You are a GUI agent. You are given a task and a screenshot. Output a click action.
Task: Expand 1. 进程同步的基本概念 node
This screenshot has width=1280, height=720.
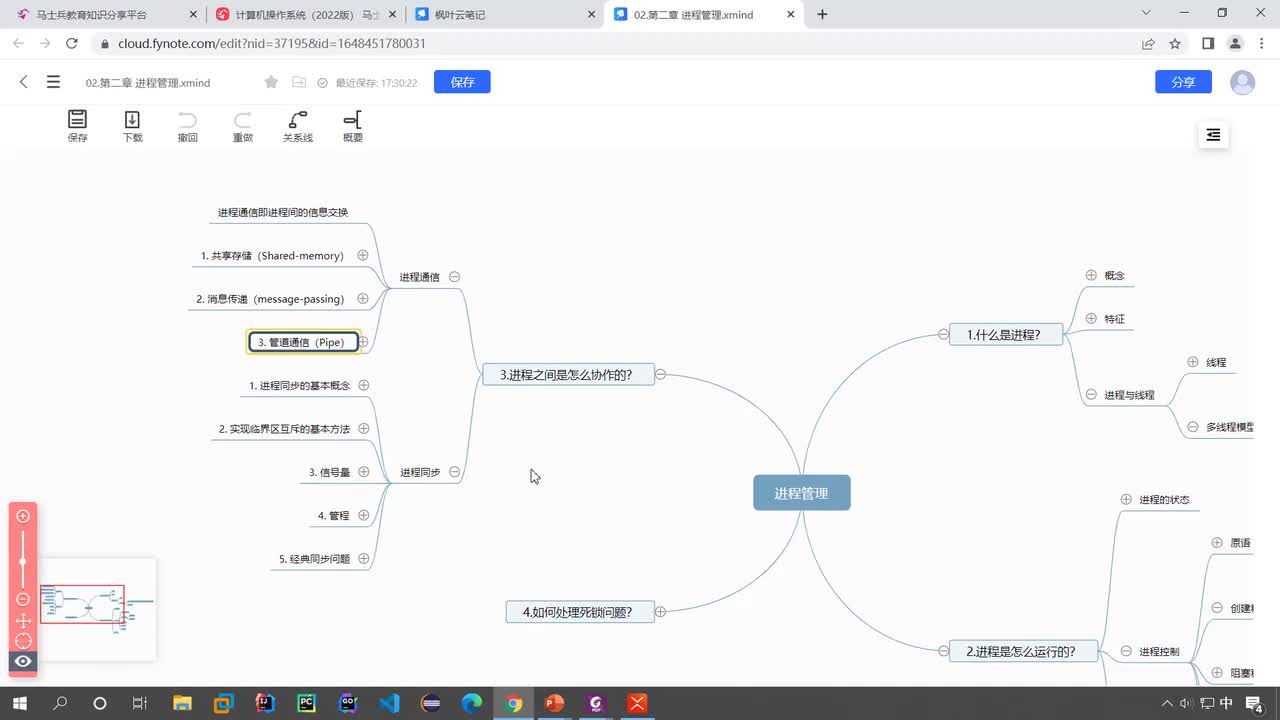click(364, 385)
